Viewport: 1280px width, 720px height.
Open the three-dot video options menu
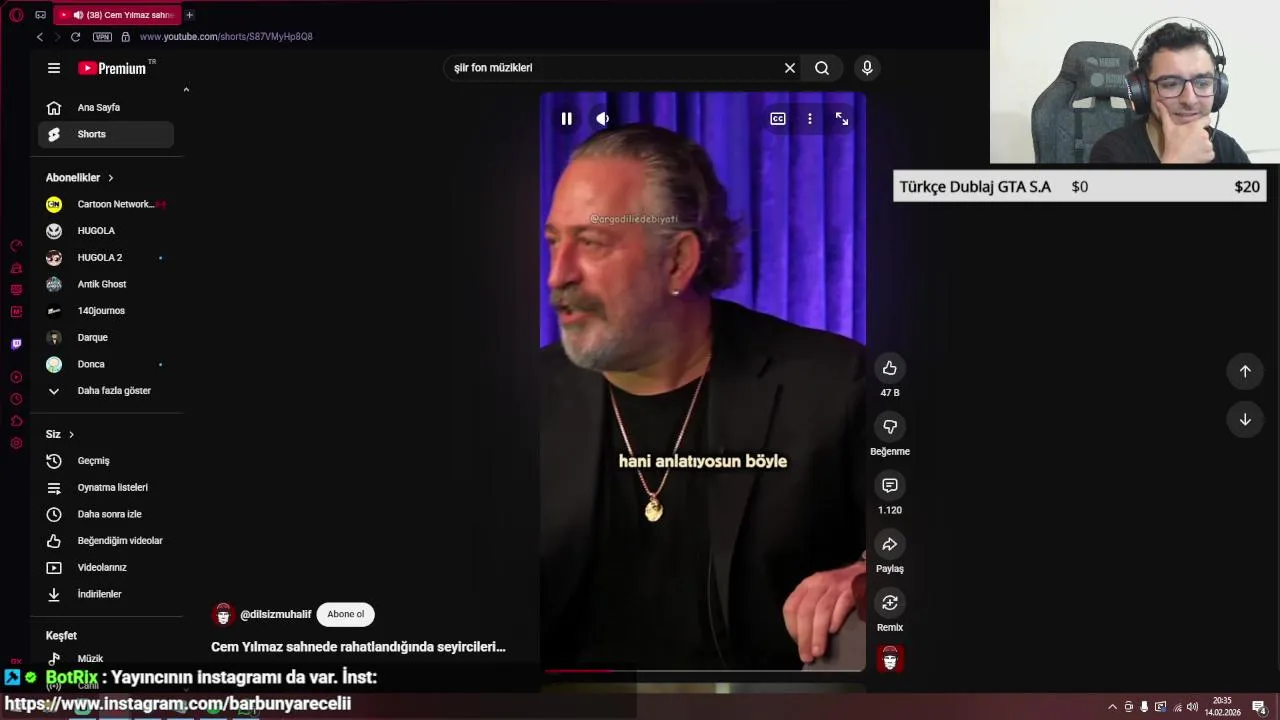click(810, 119)
